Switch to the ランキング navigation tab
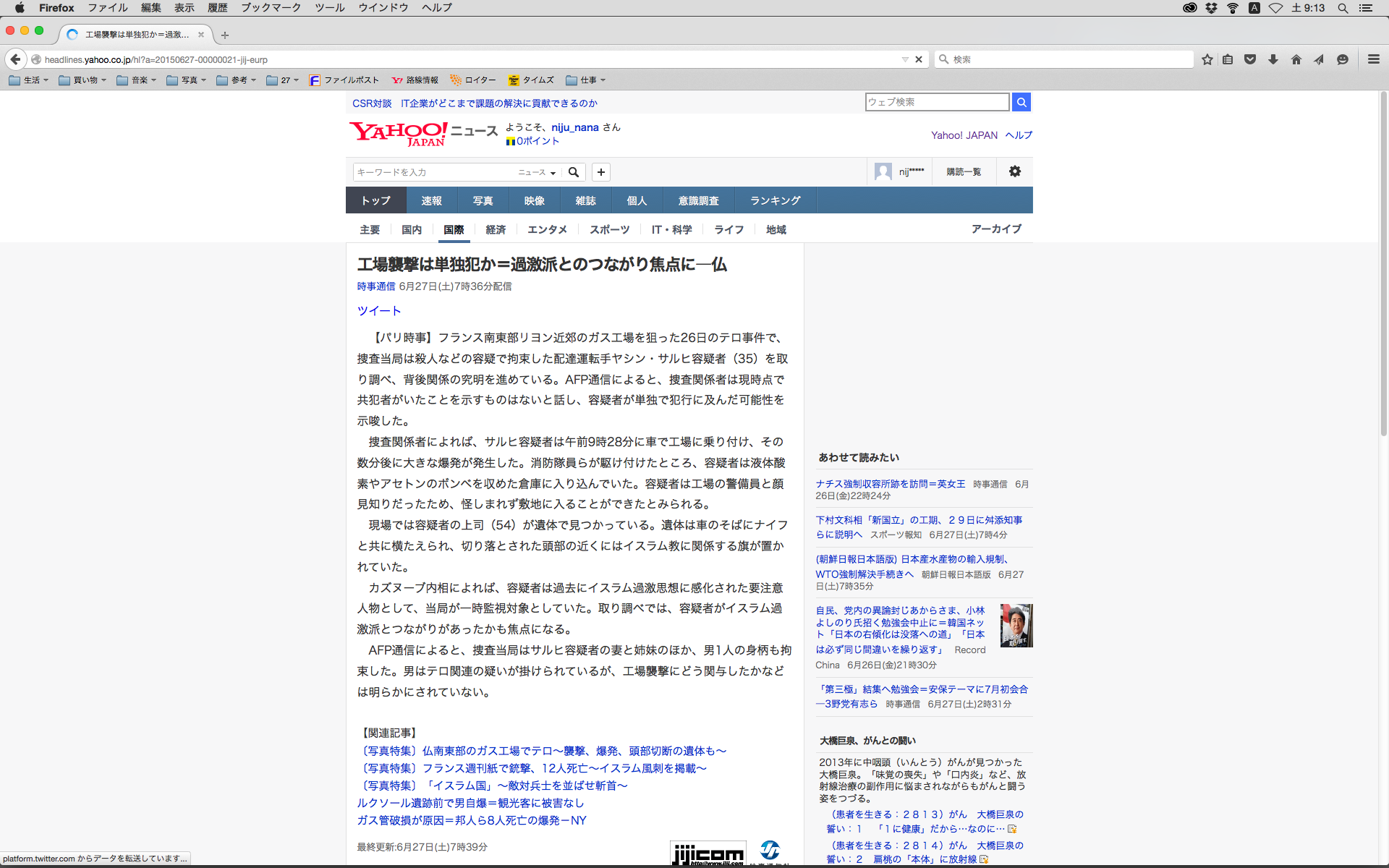This screenshot has height=868, width=1389. [x=775, y=200]
